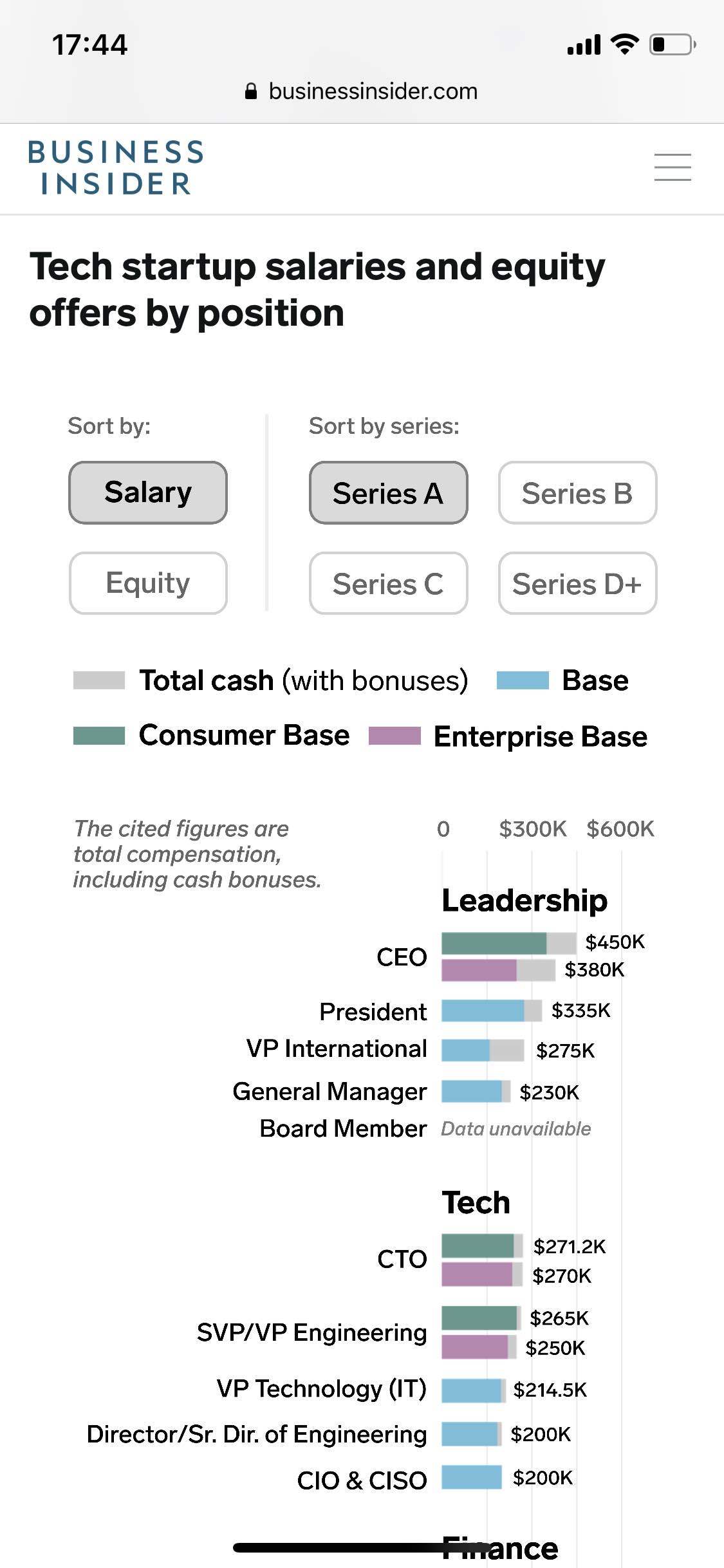Viewport: 724px width, 1568px height.
Task: Tap the battery status icon
Action: click(x=672, y=44)
